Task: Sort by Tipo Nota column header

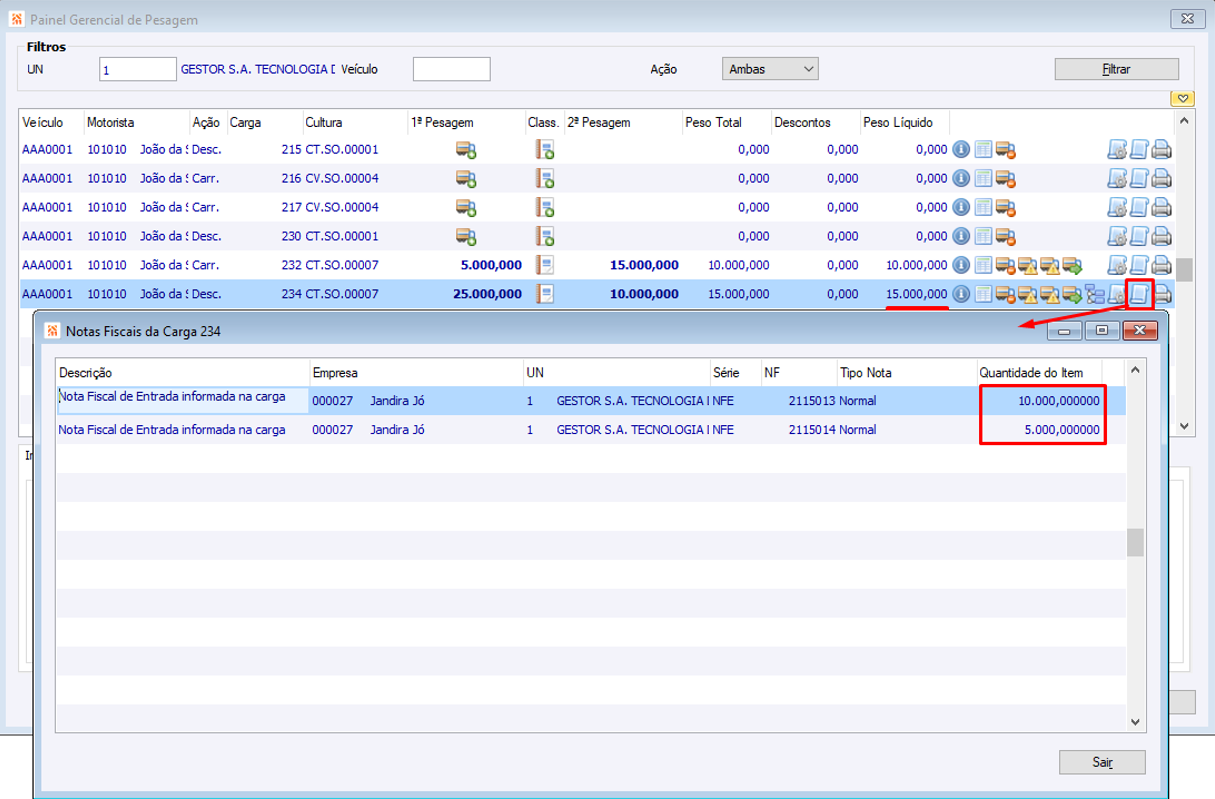Action: (x=906, y=373)
